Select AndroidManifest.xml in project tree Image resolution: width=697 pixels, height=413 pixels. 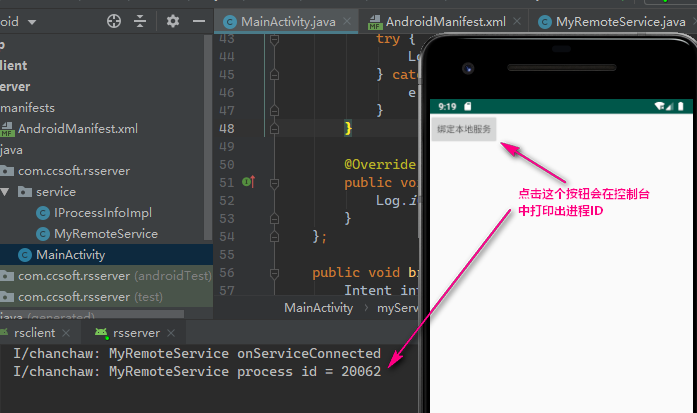click(x=78, y=129)
